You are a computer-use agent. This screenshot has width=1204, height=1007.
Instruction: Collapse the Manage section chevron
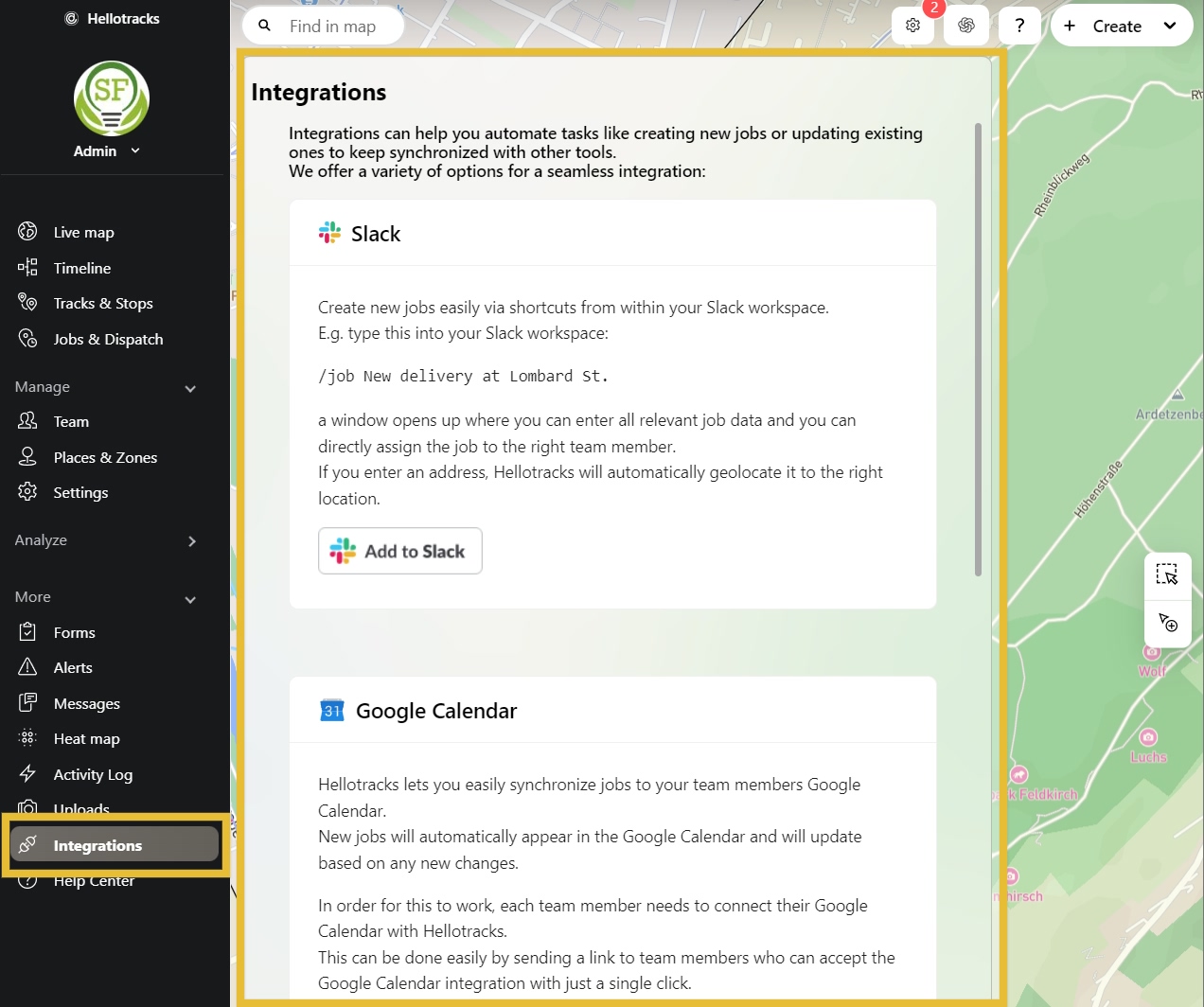click(x=190, y=388)
